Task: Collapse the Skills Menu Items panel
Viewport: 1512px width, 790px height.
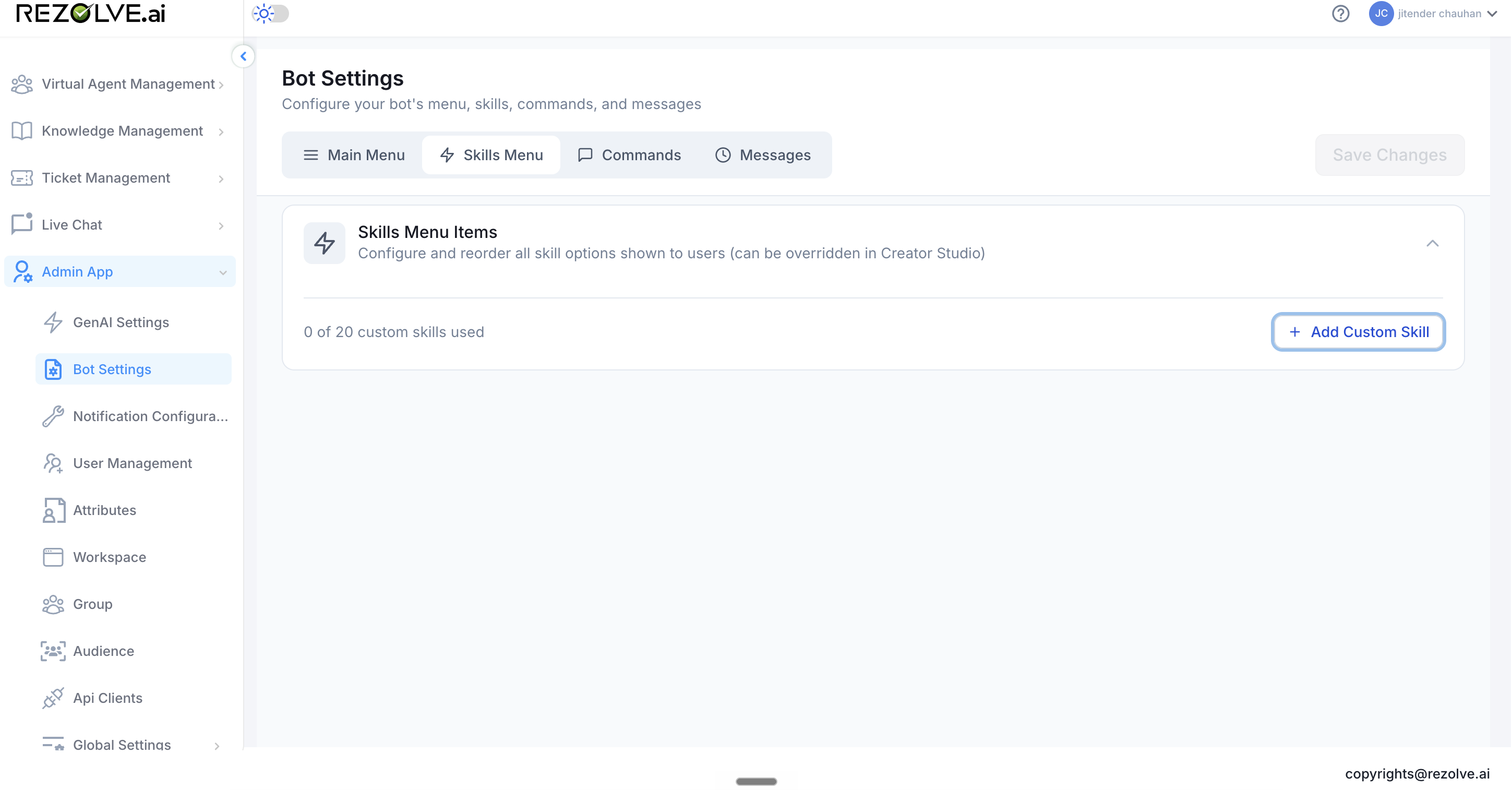Action: 1432,243
